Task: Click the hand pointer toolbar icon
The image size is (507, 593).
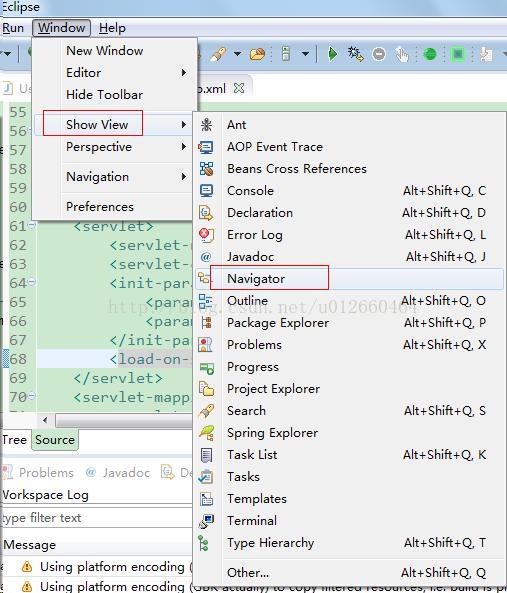Action: [x=402, y=55]
